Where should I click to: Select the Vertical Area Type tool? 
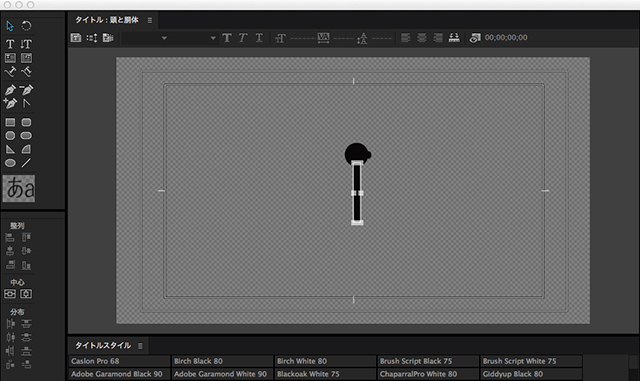(26, 58)
